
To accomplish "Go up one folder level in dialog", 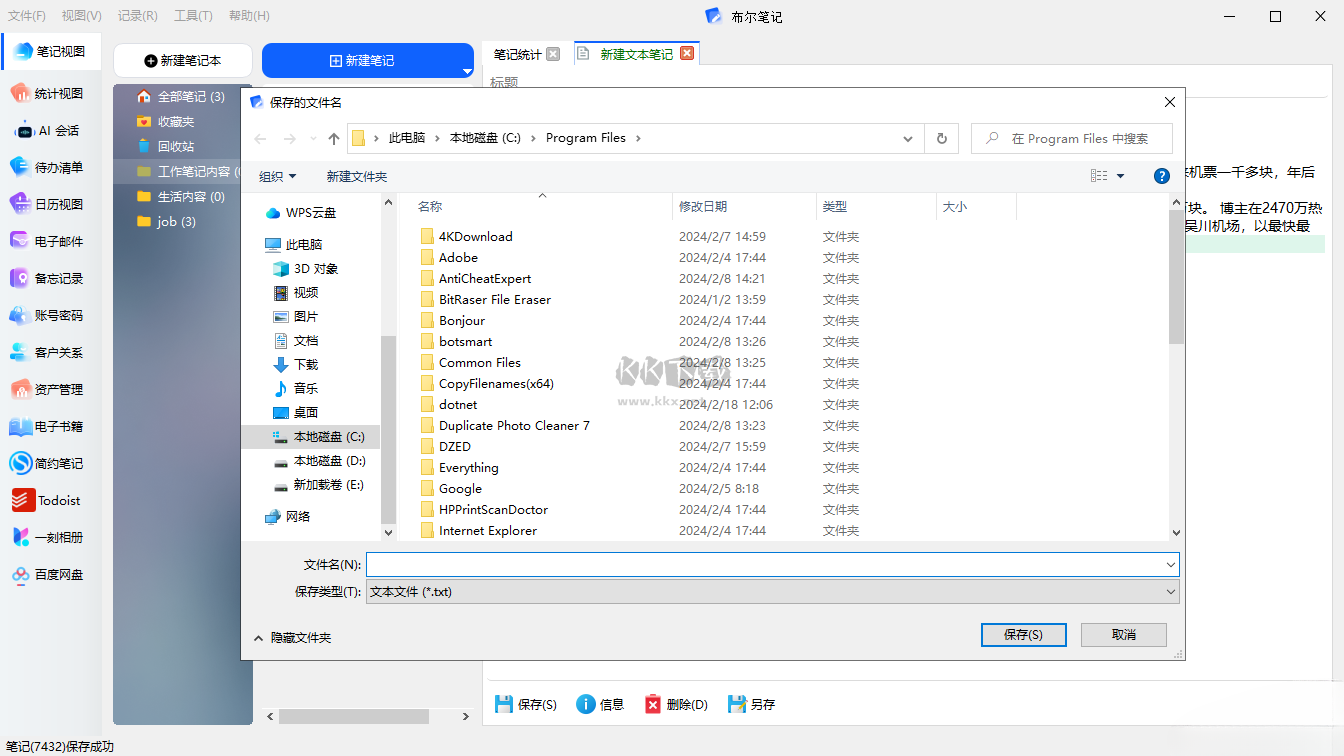I will (x=334, y=139).
